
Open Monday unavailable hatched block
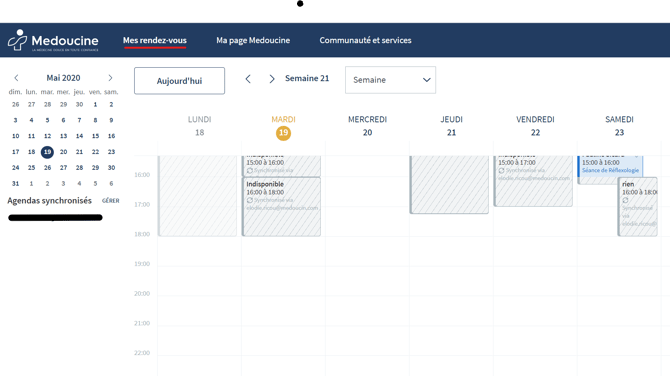point(197,196)
